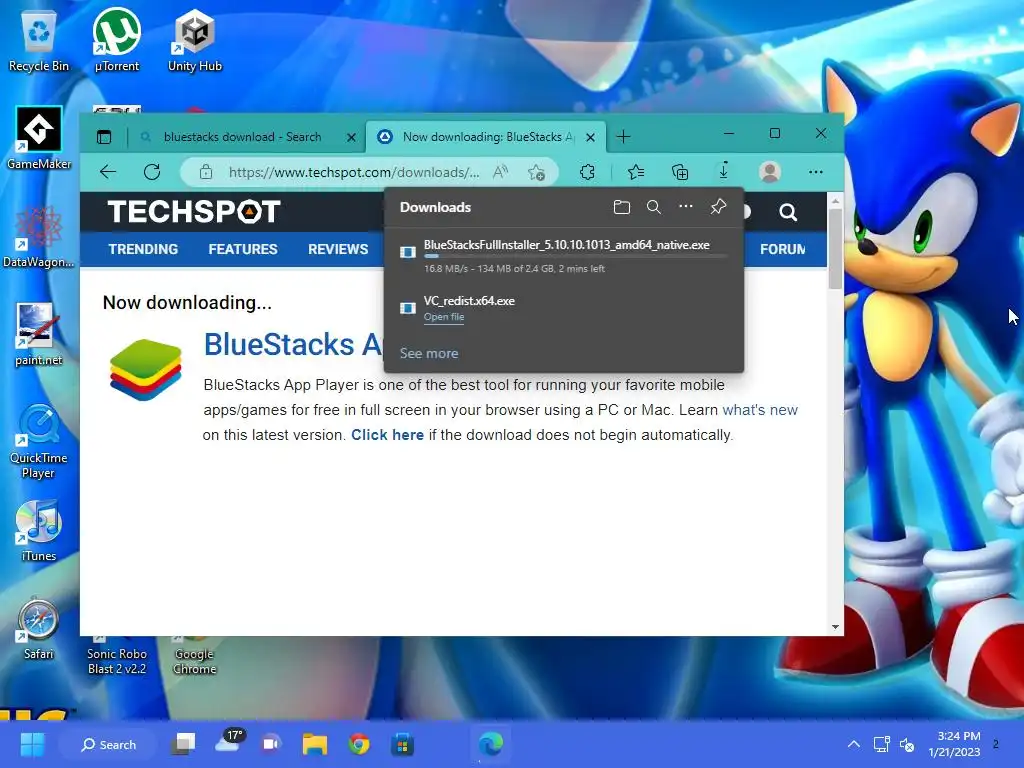Follow the what's new link
The width and height of the screenshot is (1024, 768).
[x=760, y=409]
